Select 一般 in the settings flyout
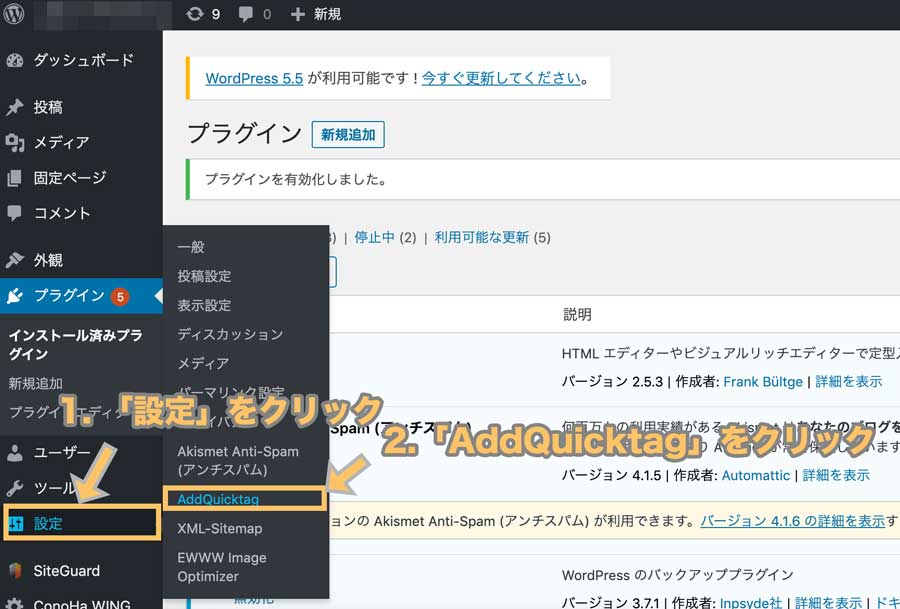 pyautogui.click(x=191, y=247)
